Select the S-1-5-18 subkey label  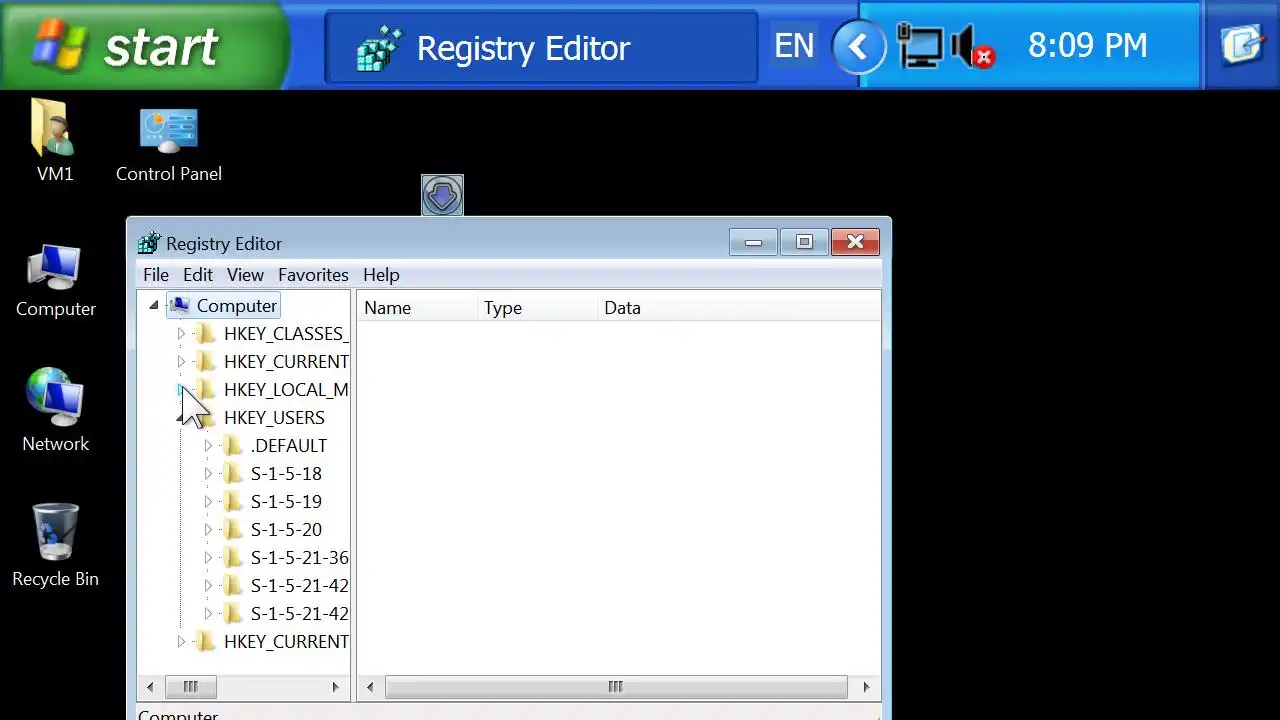(286, 474)
